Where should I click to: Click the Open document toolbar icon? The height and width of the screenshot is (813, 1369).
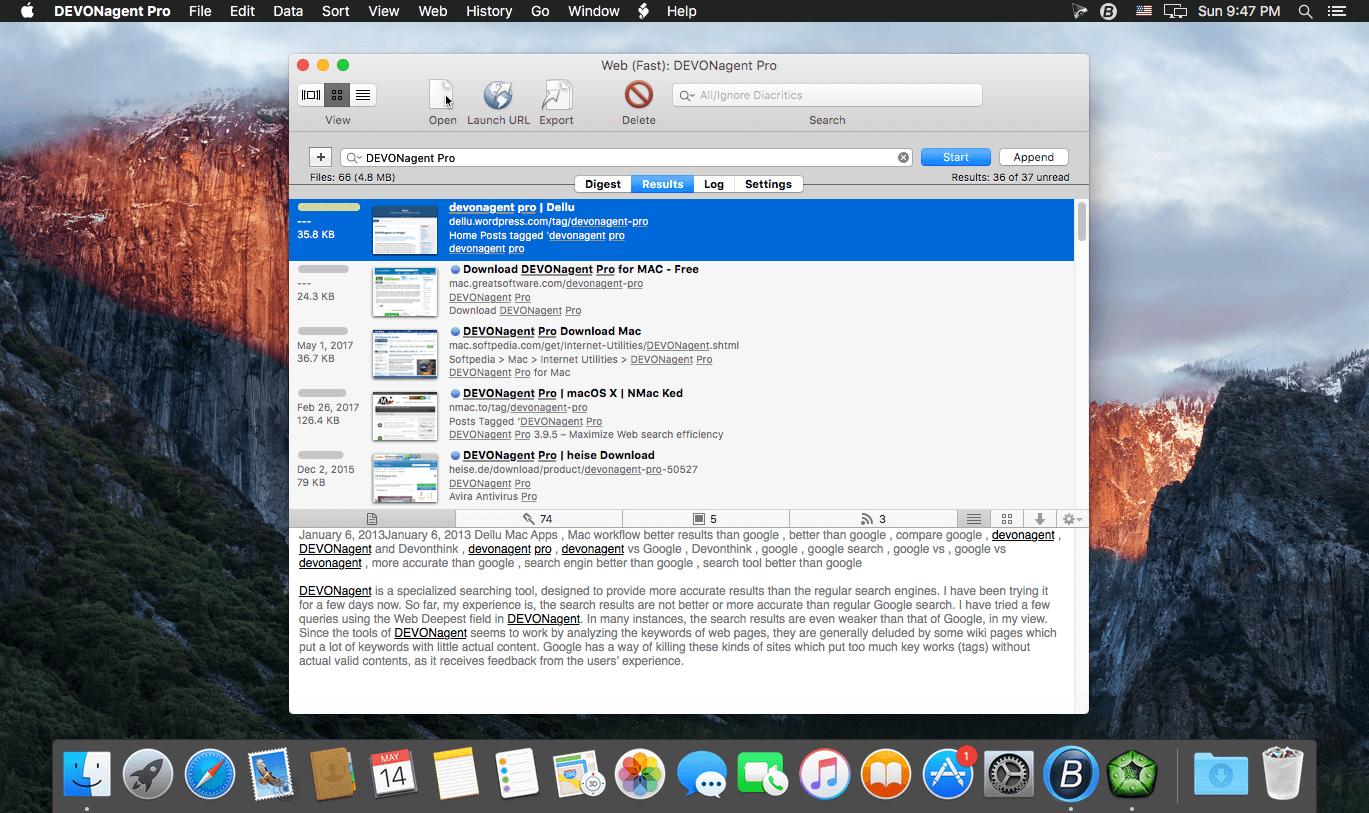point(442,96)
